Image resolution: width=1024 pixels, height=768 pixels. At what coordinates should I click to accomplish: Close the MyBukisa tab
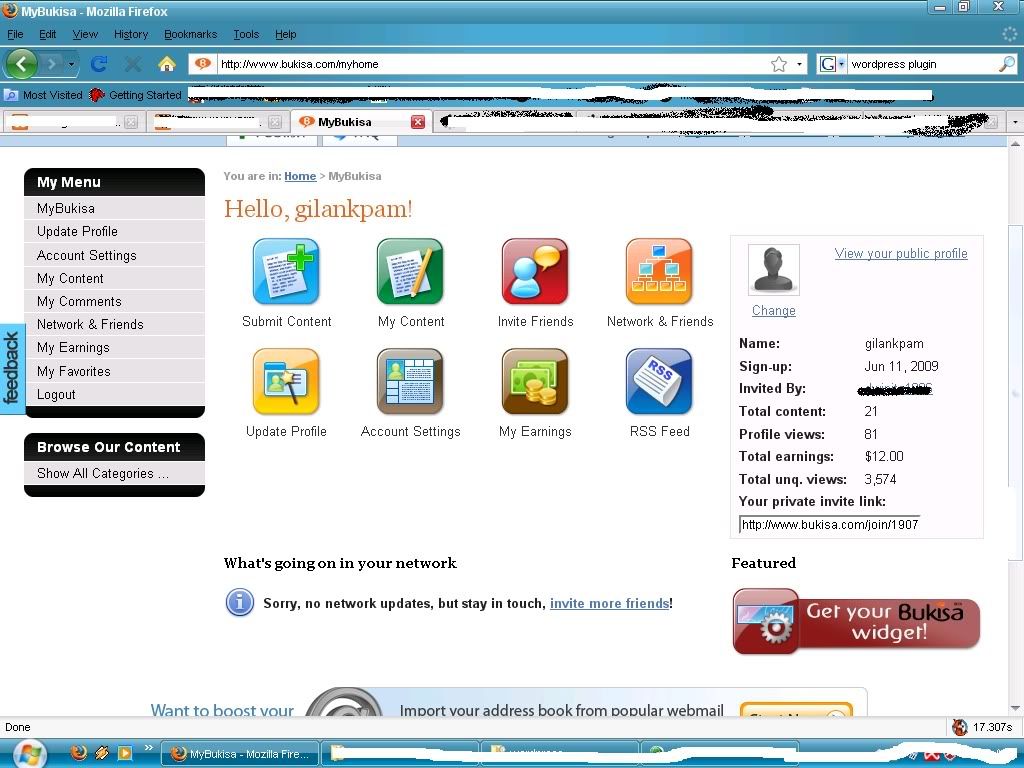[418, 122]
